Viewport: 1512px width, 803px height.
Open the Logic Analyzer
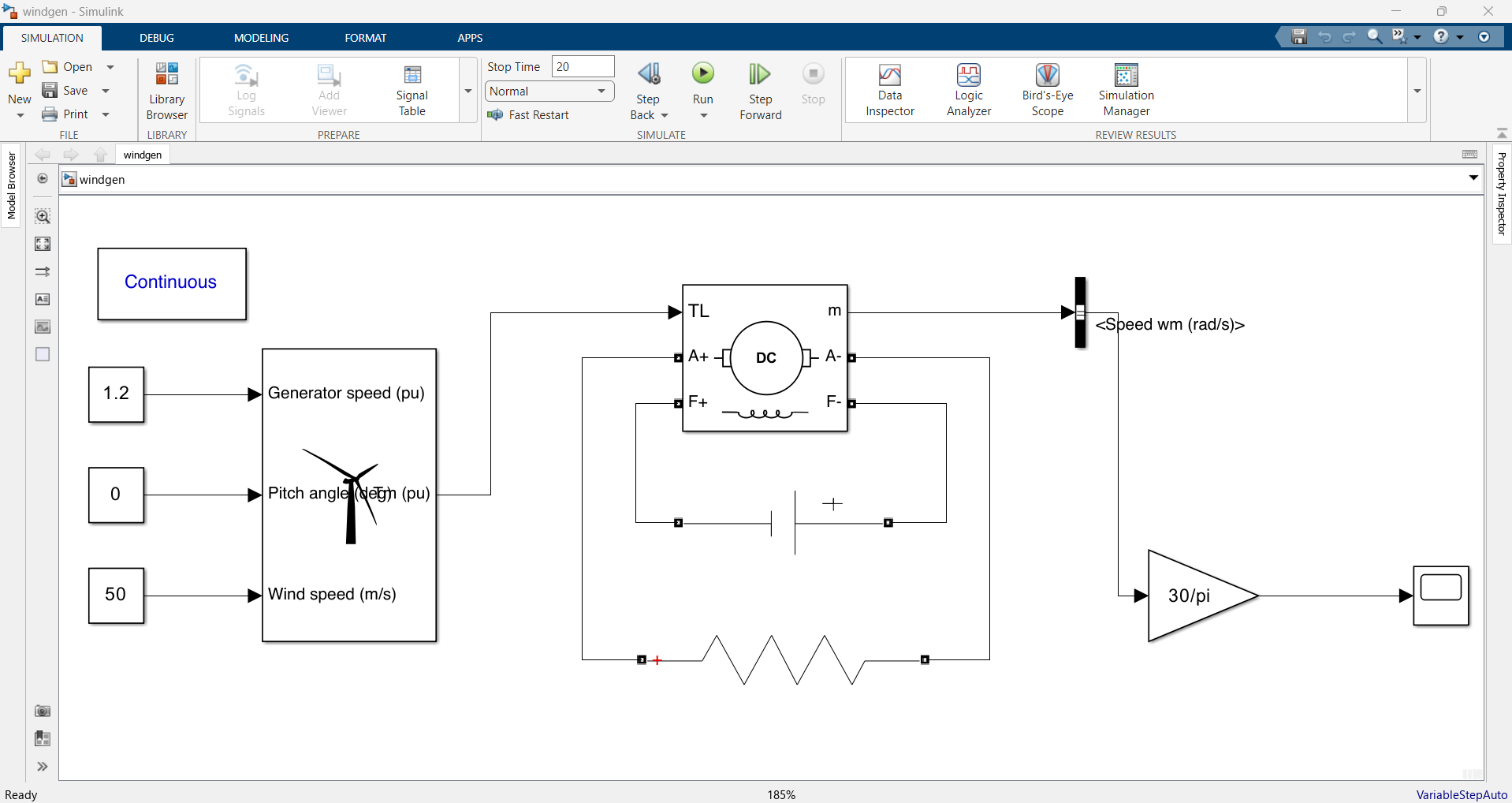968,91
